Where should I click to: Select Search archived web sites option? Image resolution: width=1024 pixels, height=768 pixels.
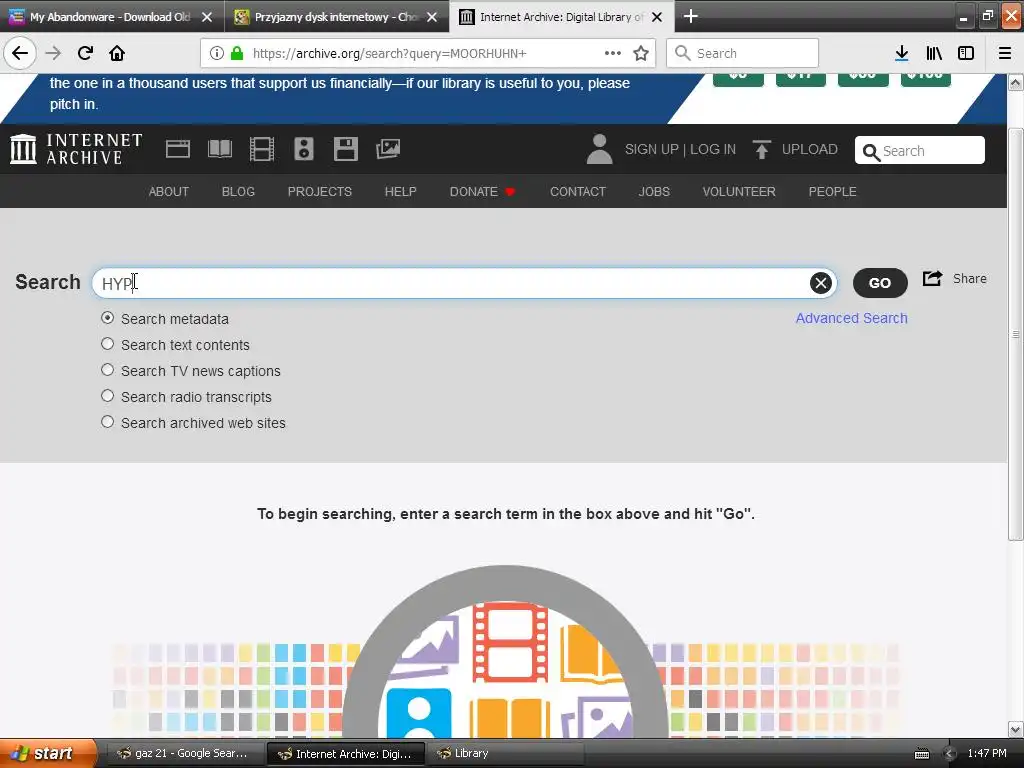pos(108,423)
